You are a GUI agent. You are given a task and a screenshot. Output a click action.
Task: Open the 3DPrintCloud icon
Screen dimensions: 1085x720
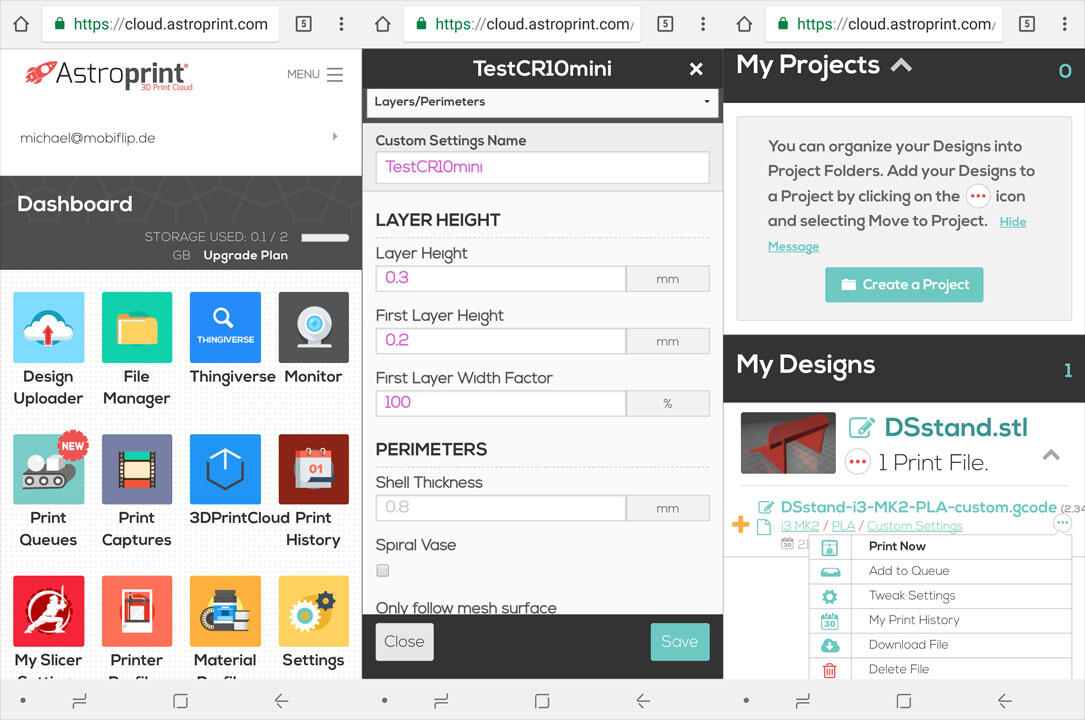(225, 469)
